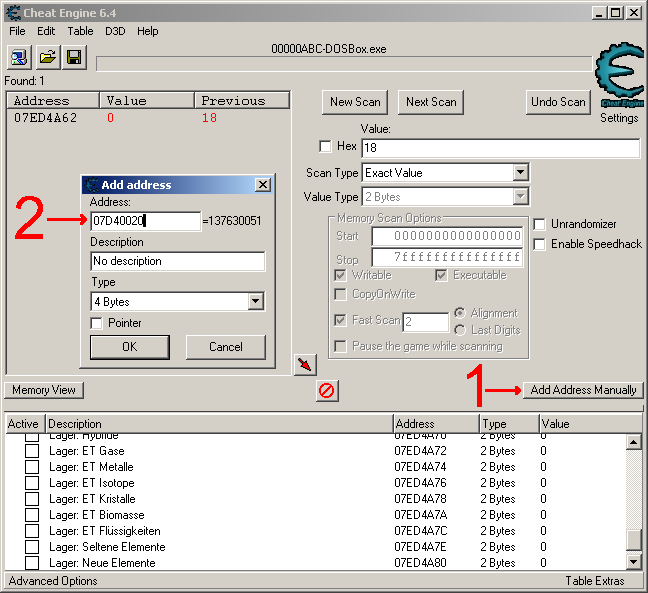
Task: Open the File menu
Action: click(x=17, y=31)
